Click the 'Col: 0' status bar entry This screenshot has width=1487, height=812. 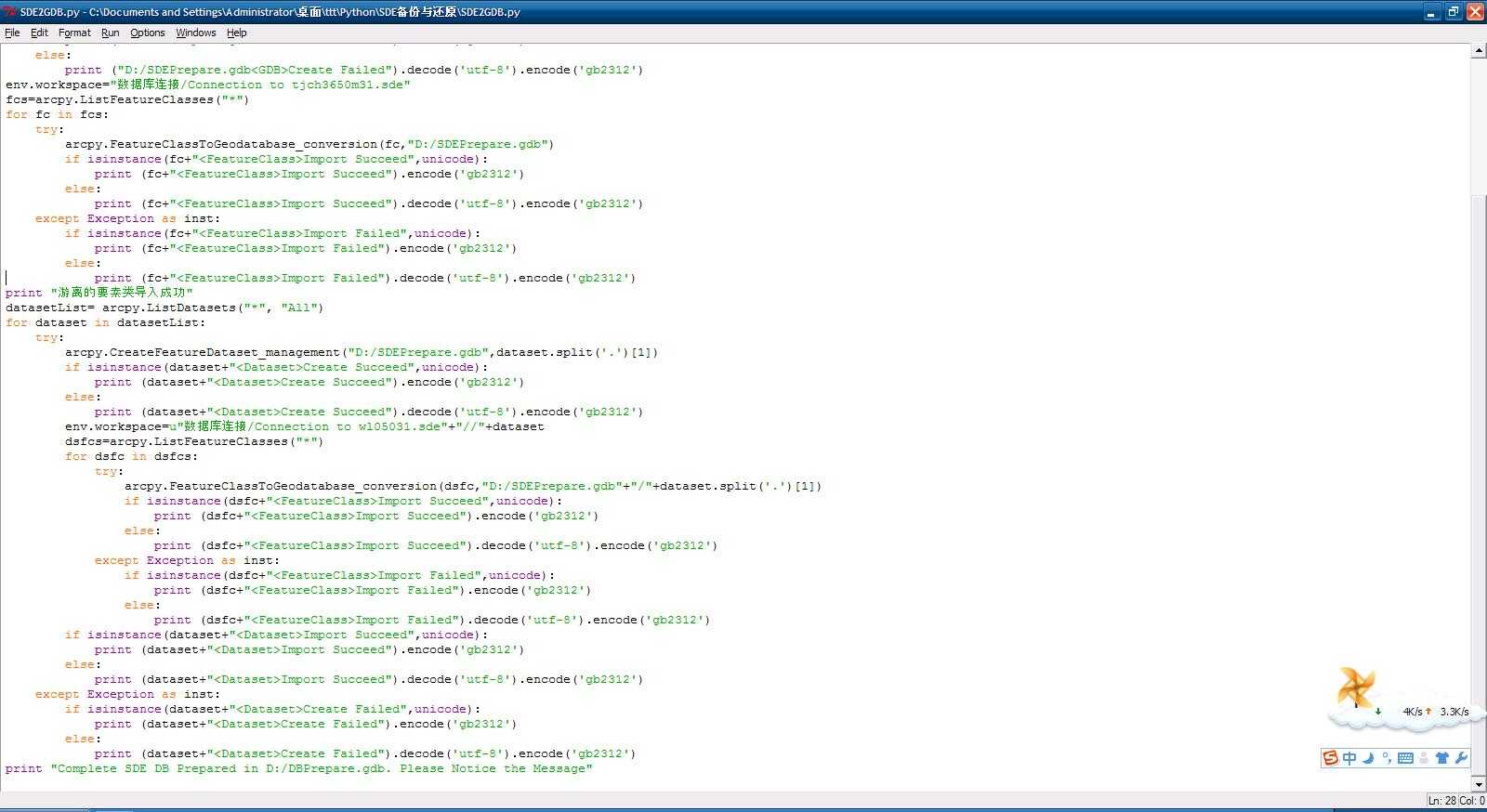click(x=1472, y=801)
